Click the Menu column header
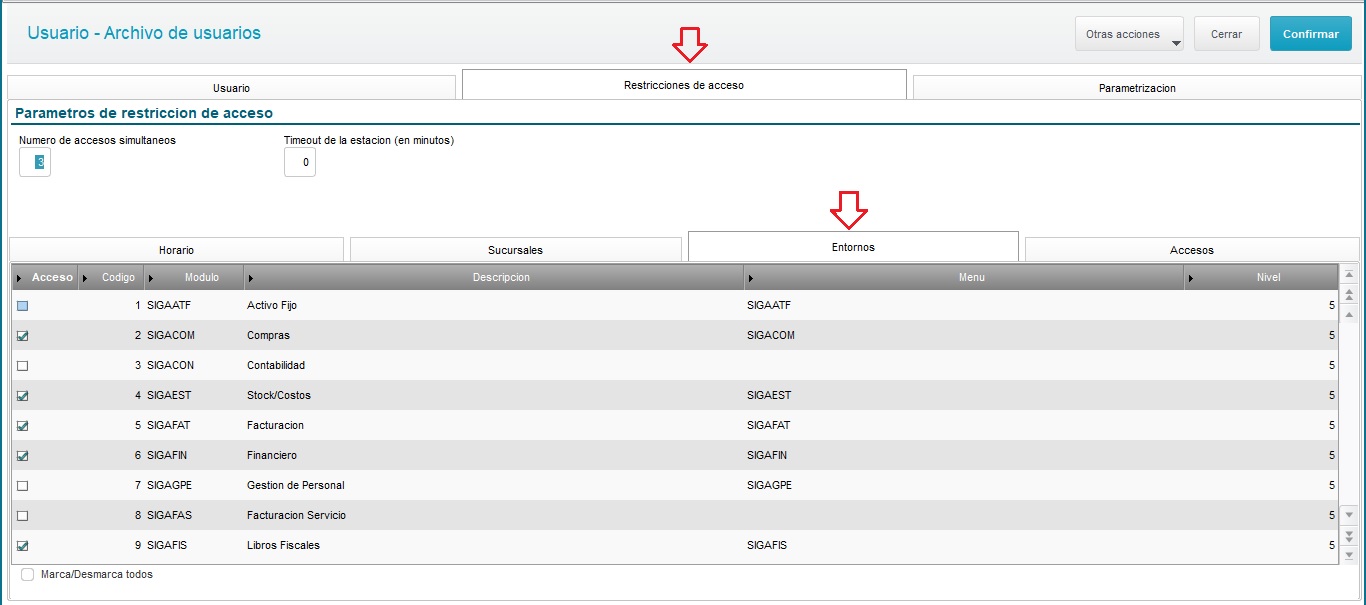 click(964, 277)
